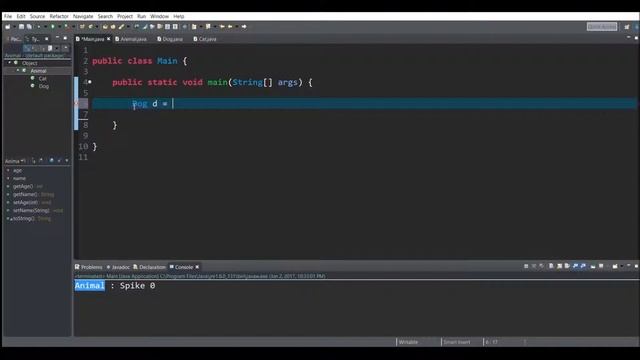This screenshot has height=360, width=640.
Task: Select the name field in members list
Action: point(19,178)
